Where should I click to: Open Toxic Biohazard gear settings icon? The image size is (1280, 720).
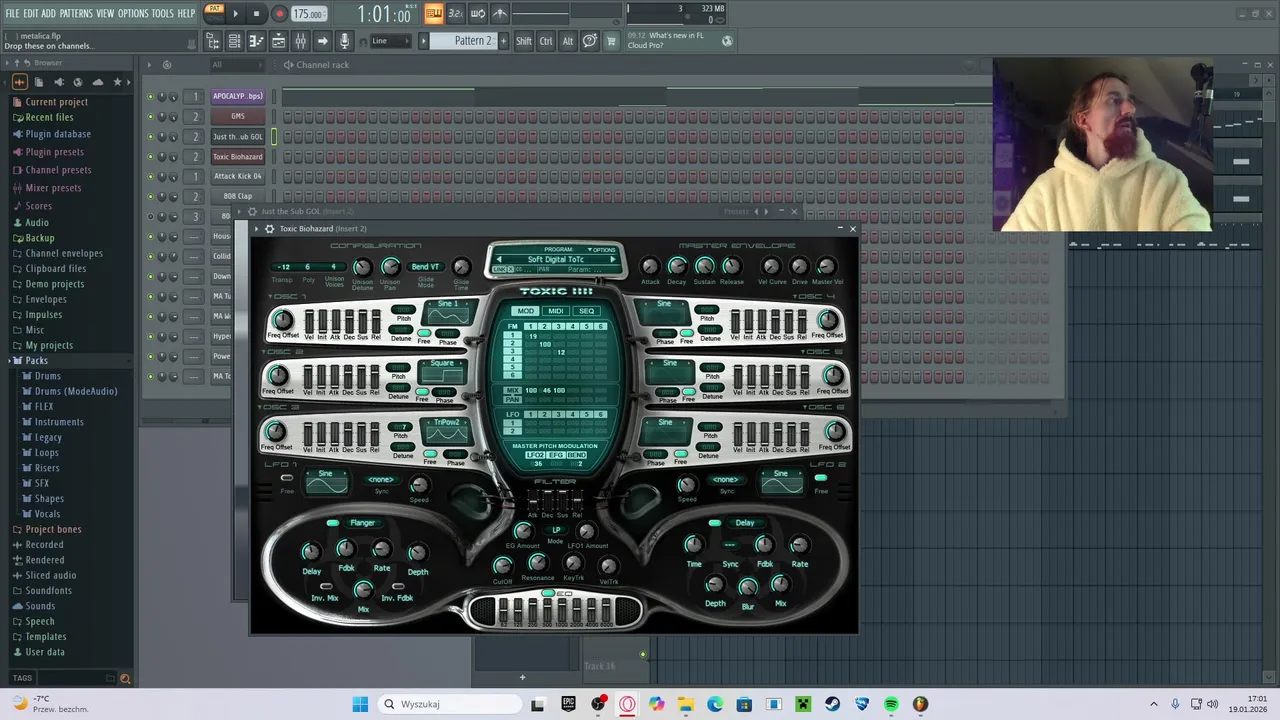tap(270, 229)
